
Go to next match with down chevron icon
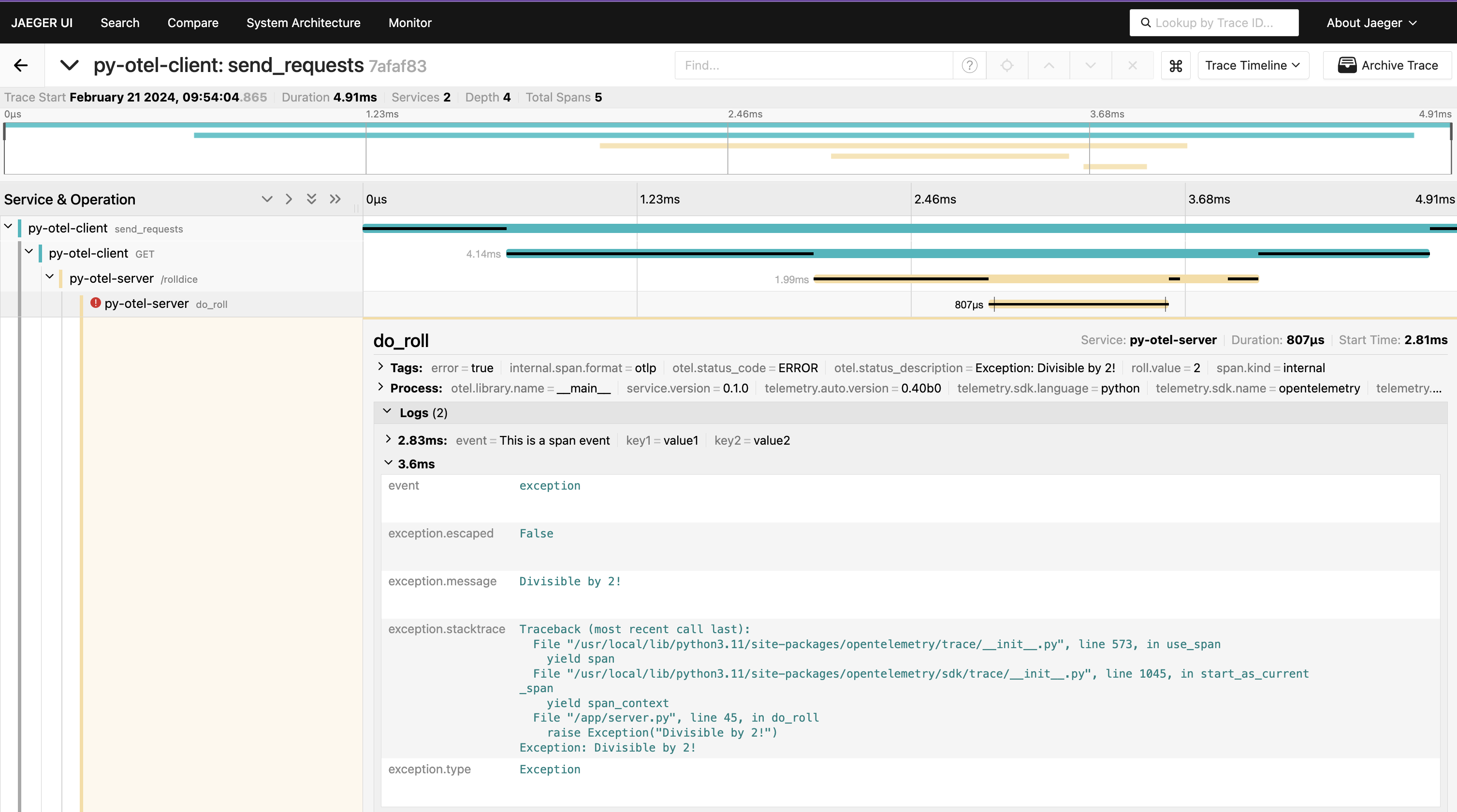1091,65
